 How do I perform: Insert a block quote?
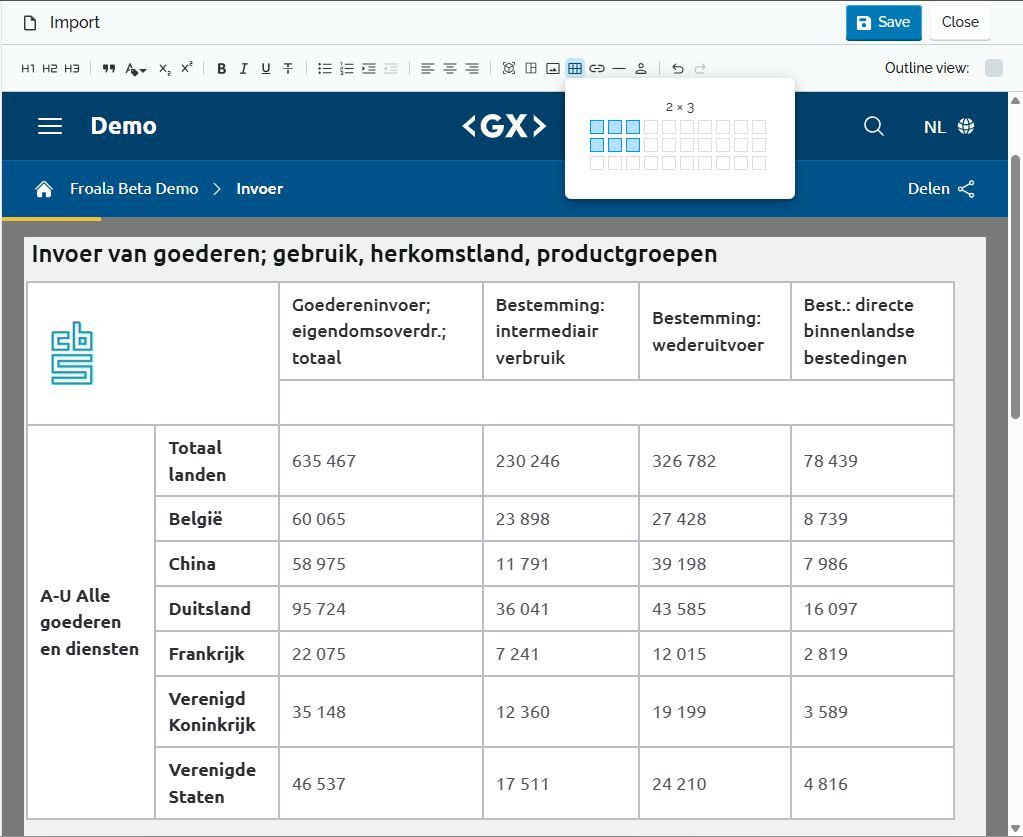point(109,68)
